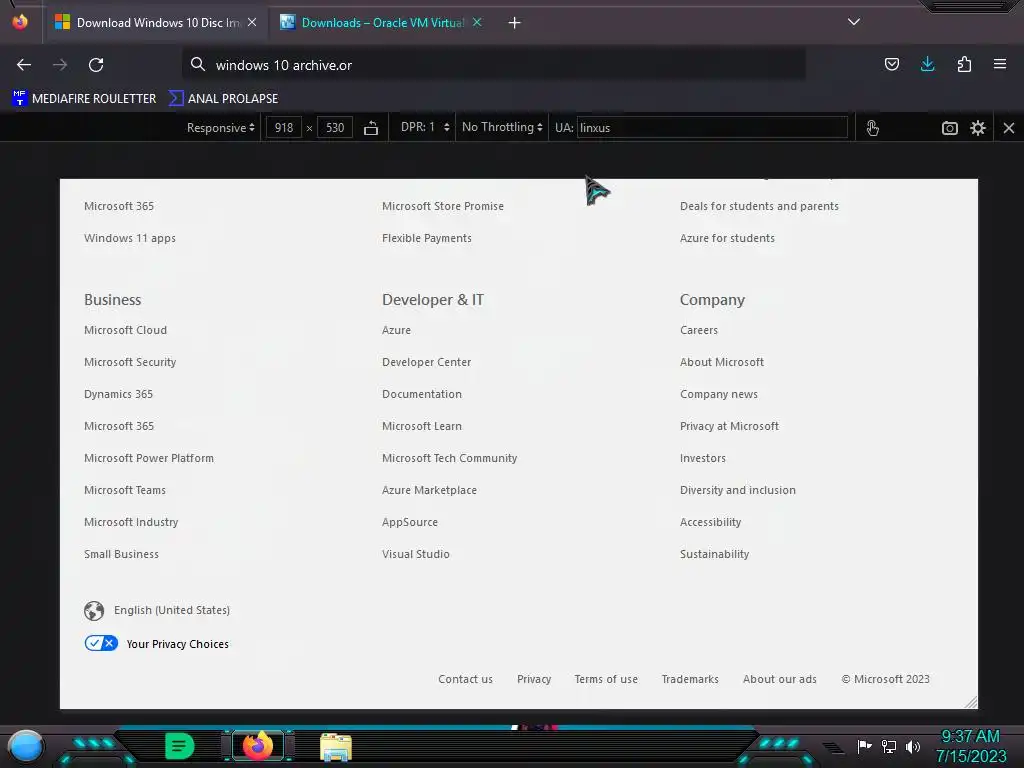
Task: Toggle Your Privacy Choices switch icon
Action: (x=101, y=643)
